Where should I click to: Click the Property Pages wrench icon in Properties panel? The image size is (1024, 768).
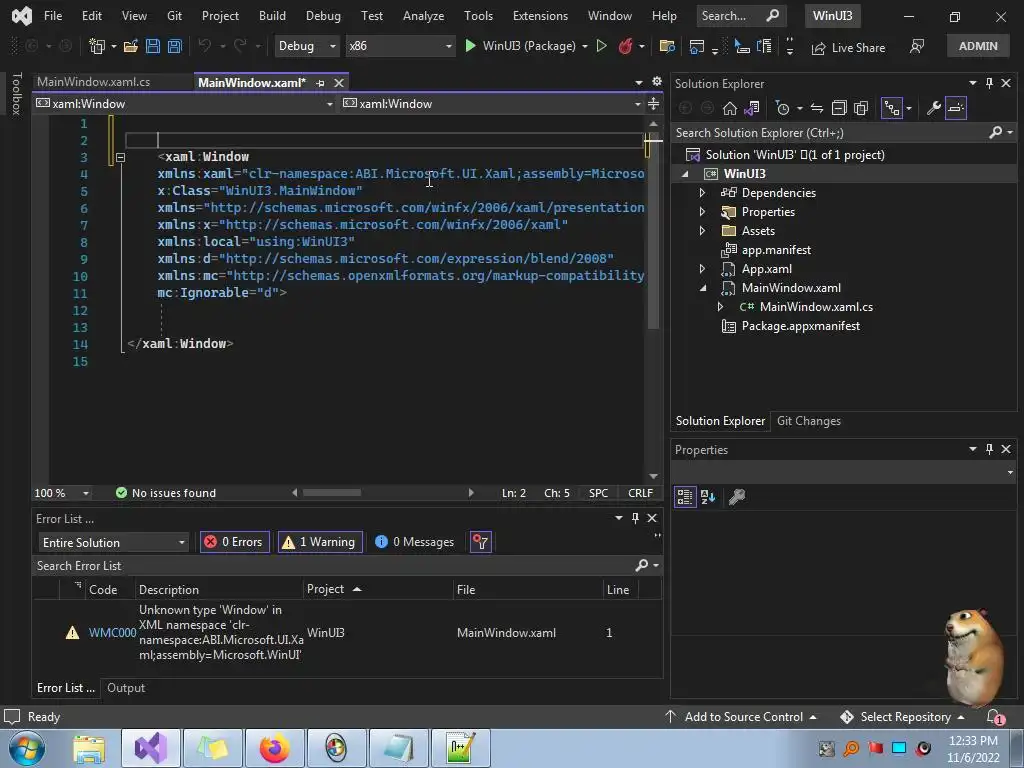[x=737, y=497]
